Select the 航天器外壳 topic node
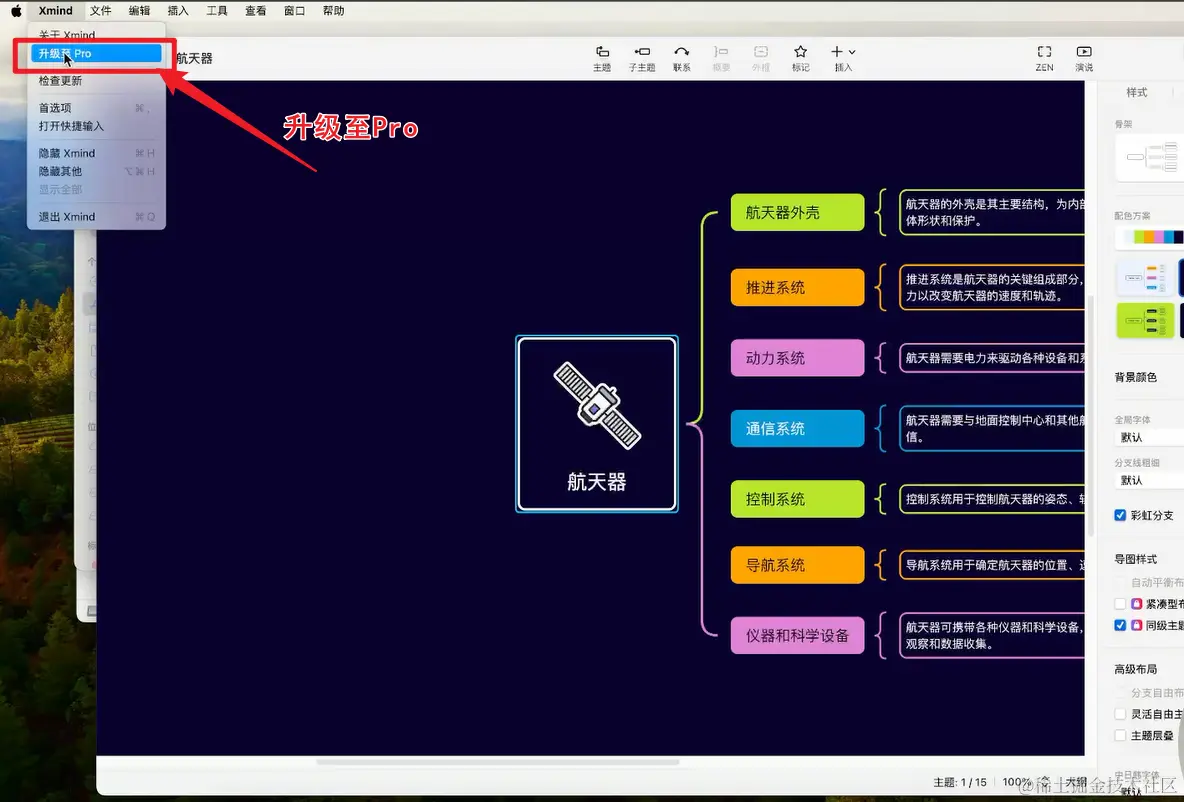Viewport: 1184px width, 802px height. click(x=797, y=212)
